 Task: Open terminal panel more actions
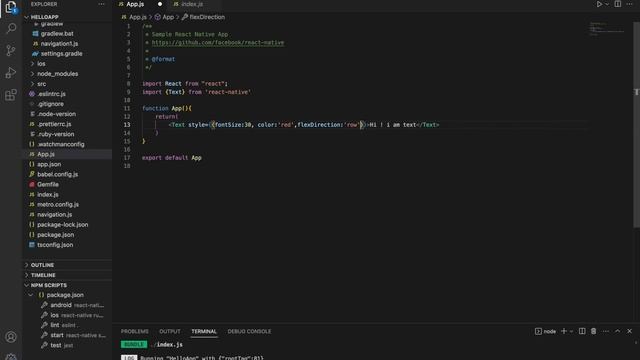pos(605,331)
